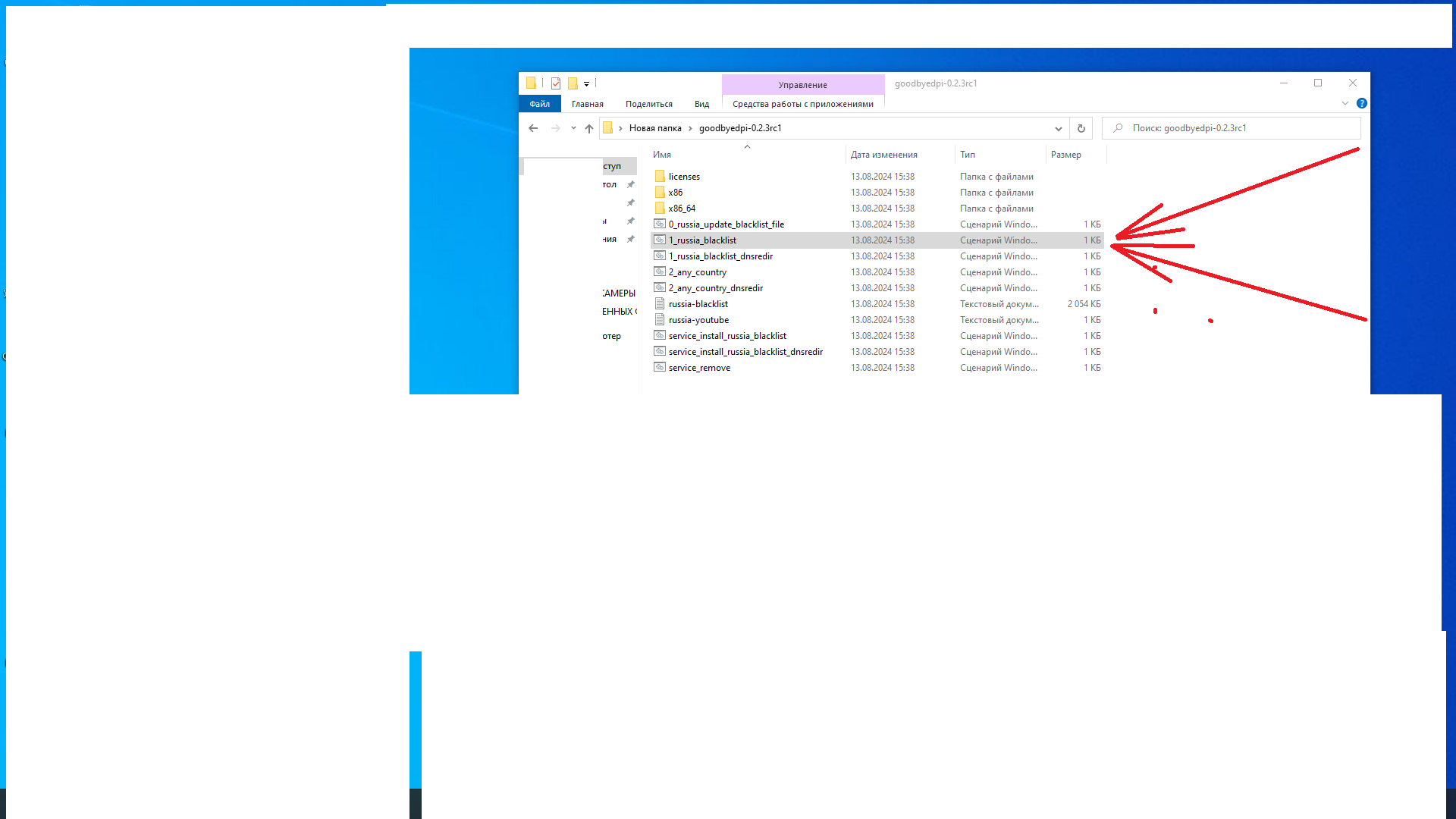
Task: Select the service_remove script icon
Action: tap(660, 368)
